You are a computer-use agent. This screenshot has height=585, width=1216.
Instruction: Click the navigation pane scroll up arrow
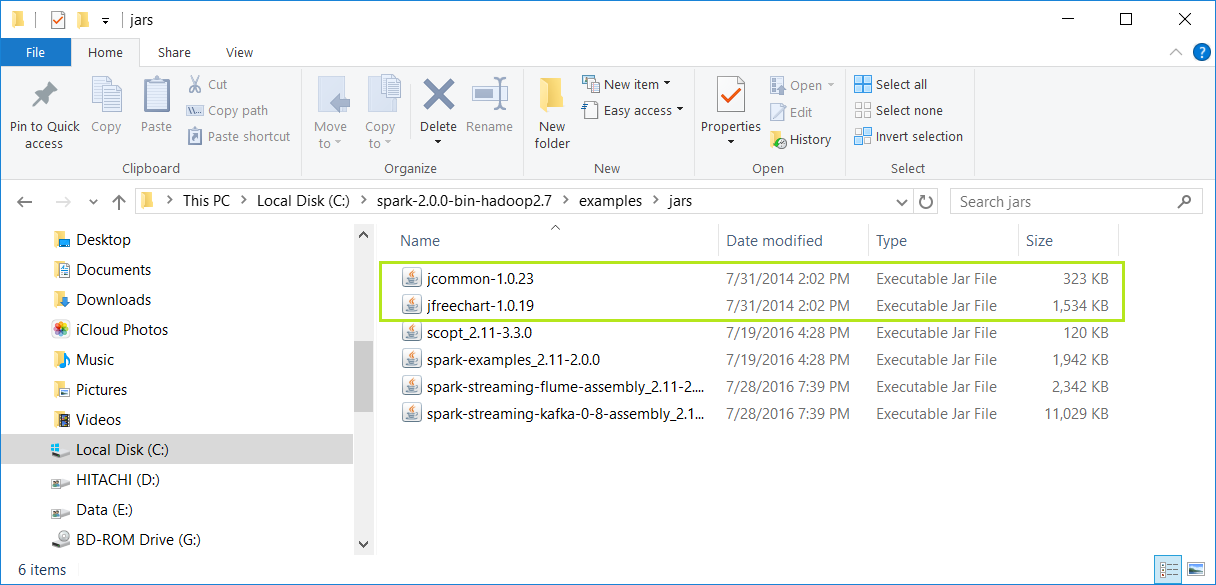point(363,233)
